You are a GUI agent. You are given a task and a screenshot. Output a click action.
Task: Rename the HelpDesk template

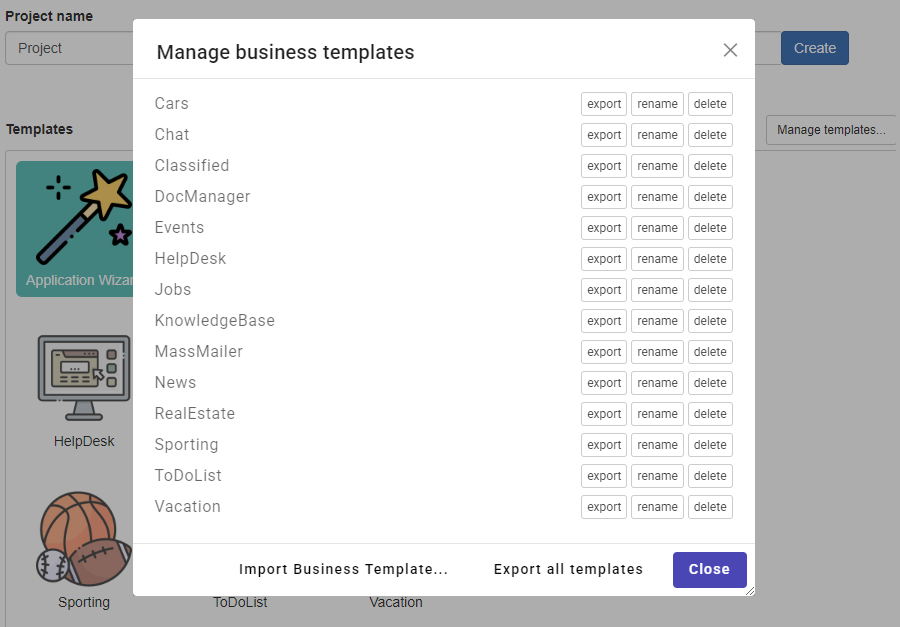point(657,259)
